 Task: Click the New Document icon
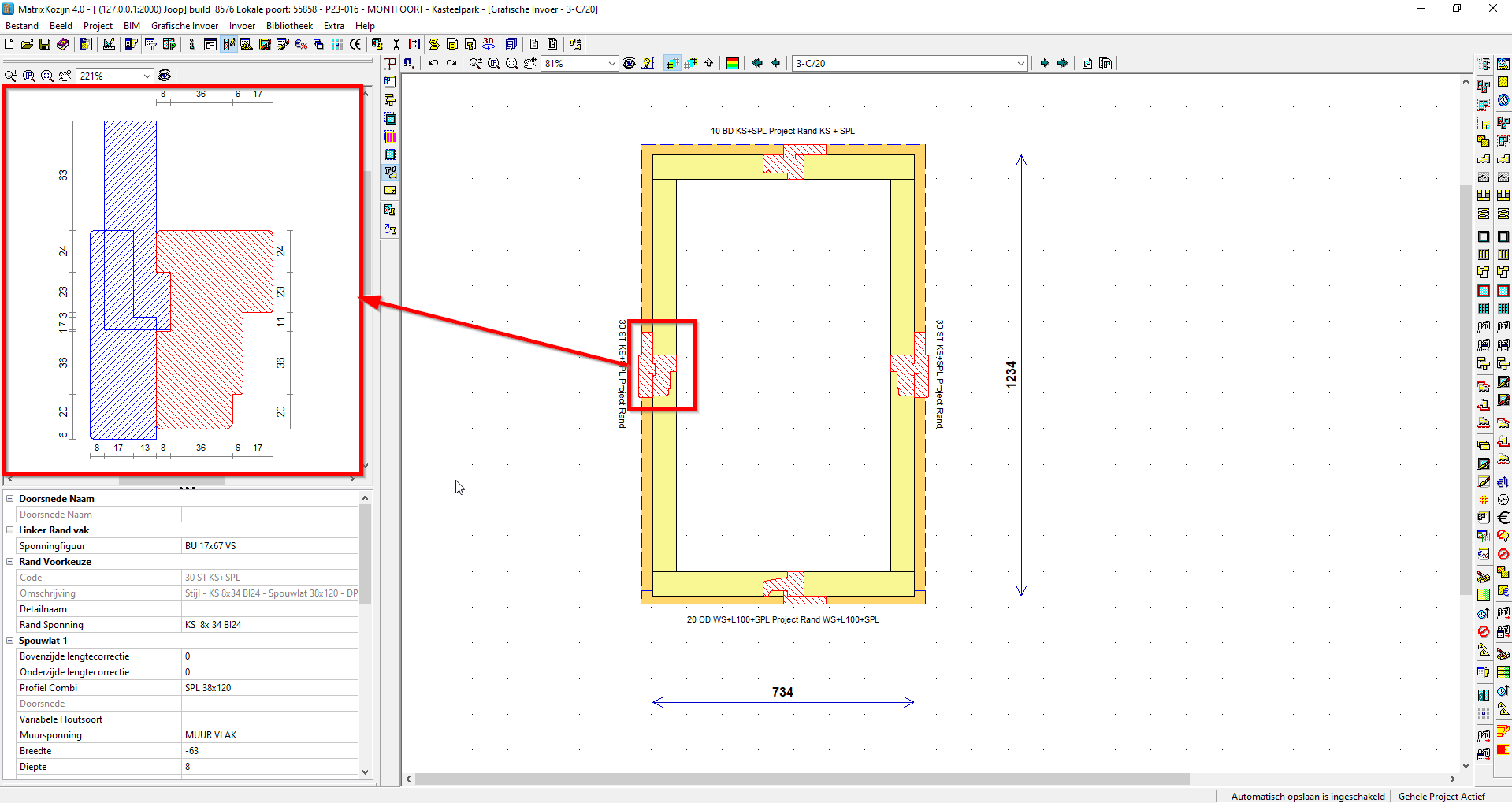tap(9, 44)
